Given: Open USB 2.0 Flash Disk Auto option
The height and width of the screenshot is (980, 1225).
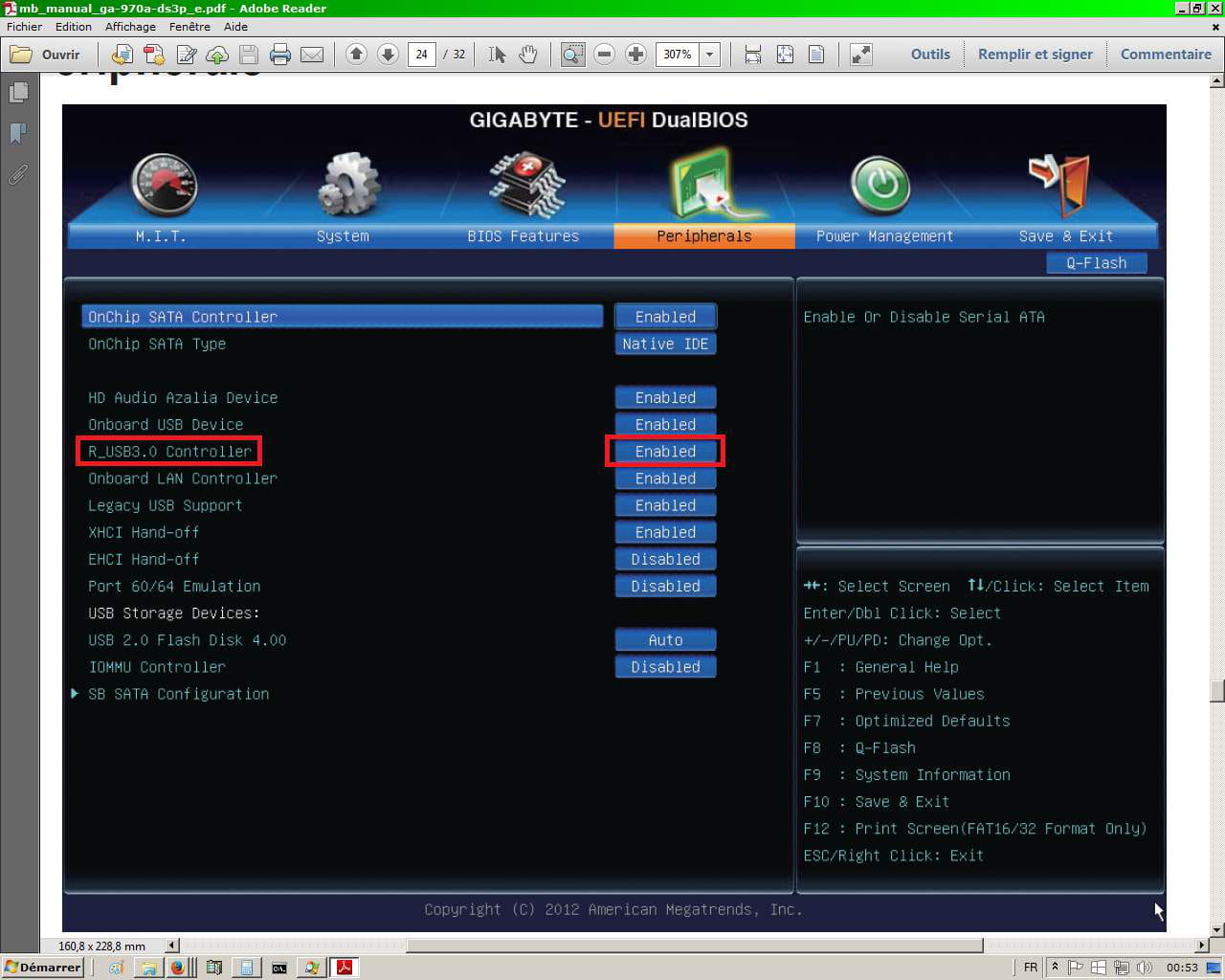Looking at the screenshot, I should (x=665, y=640).
